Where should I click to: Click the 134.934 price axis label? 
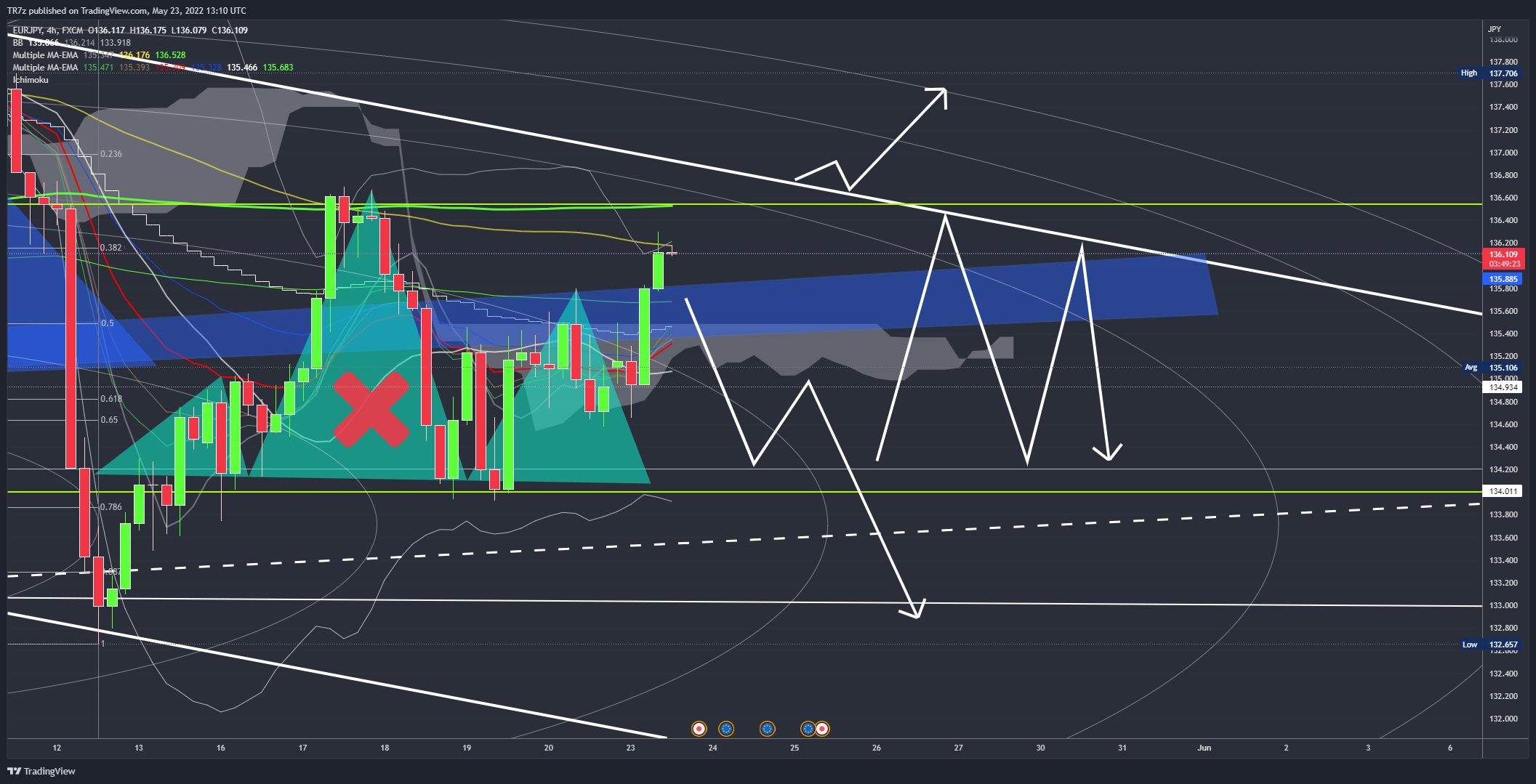point(1502,387)
